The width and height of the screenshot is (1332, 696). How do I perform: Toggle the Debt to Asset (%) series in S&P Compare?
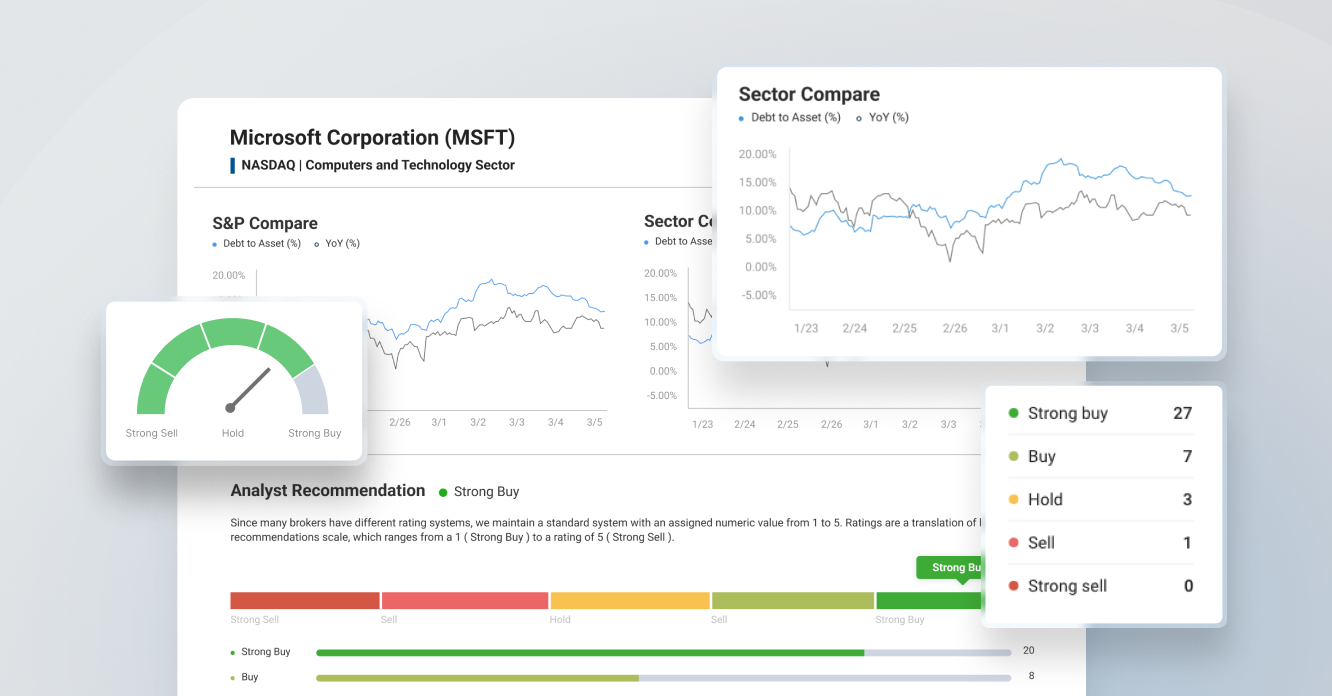click(215, 243)
